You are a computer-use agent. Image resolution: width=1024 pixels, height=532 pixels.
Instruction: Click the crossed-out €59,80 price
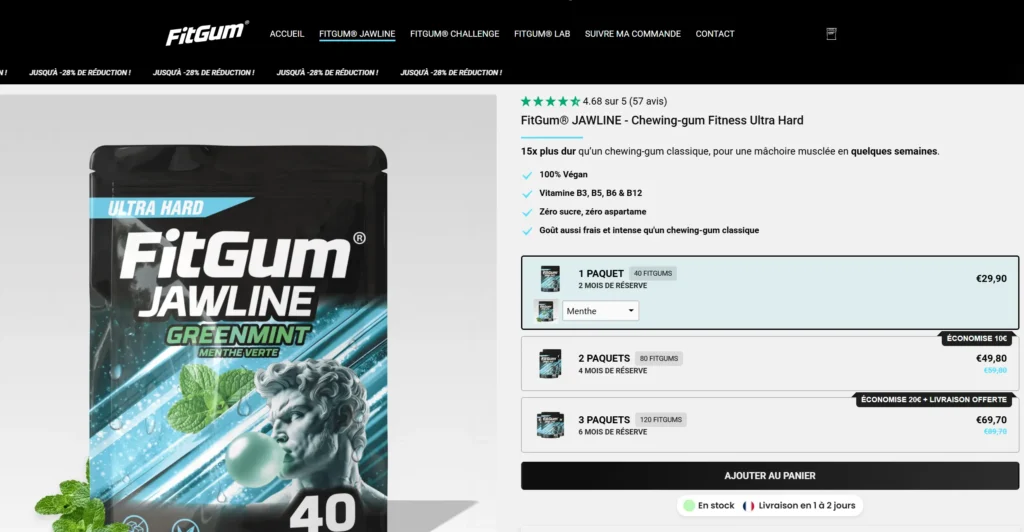click(995, 370)
